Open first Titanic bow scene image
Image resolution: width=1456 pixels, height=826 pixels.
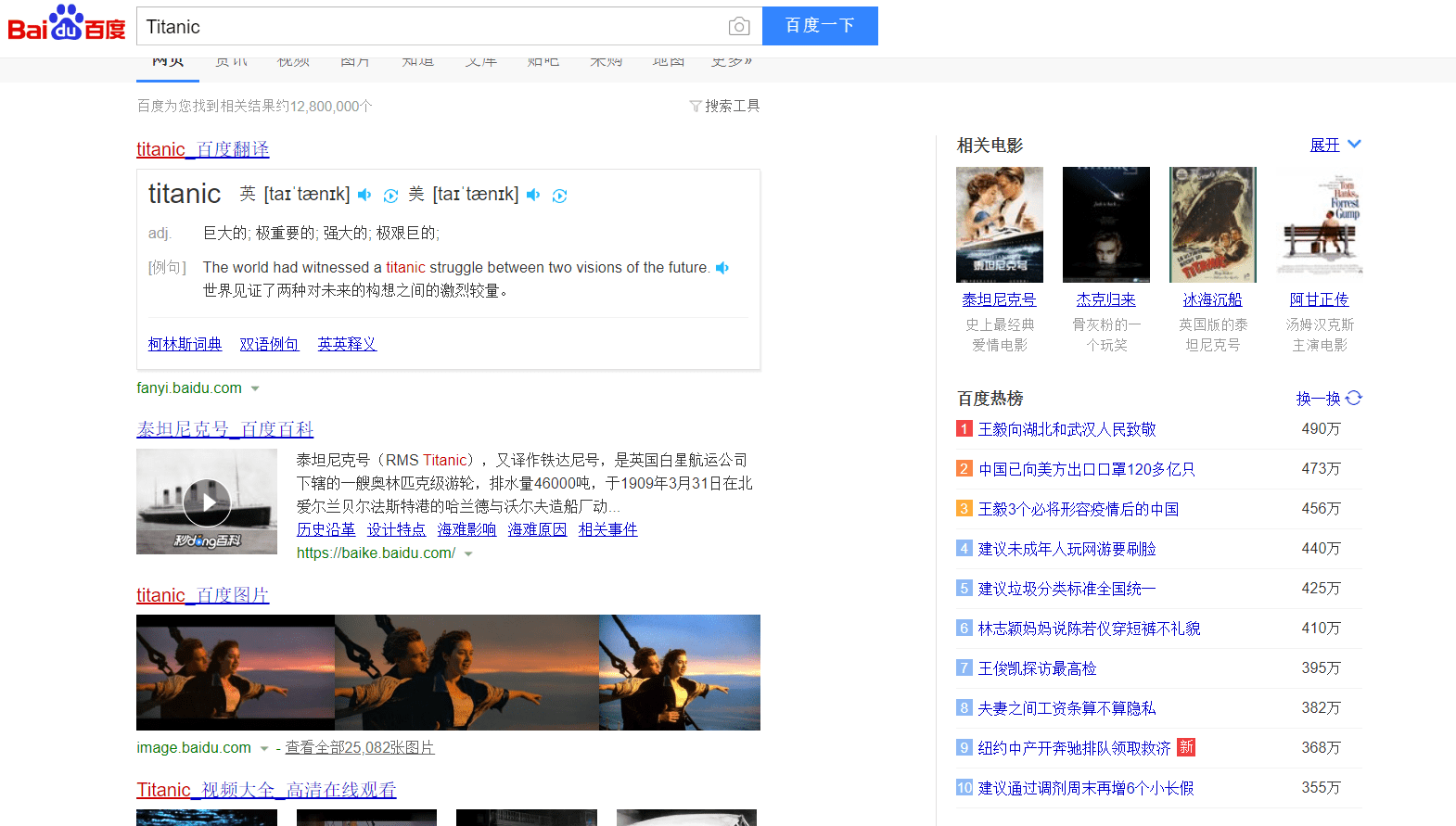pos(236,672)
